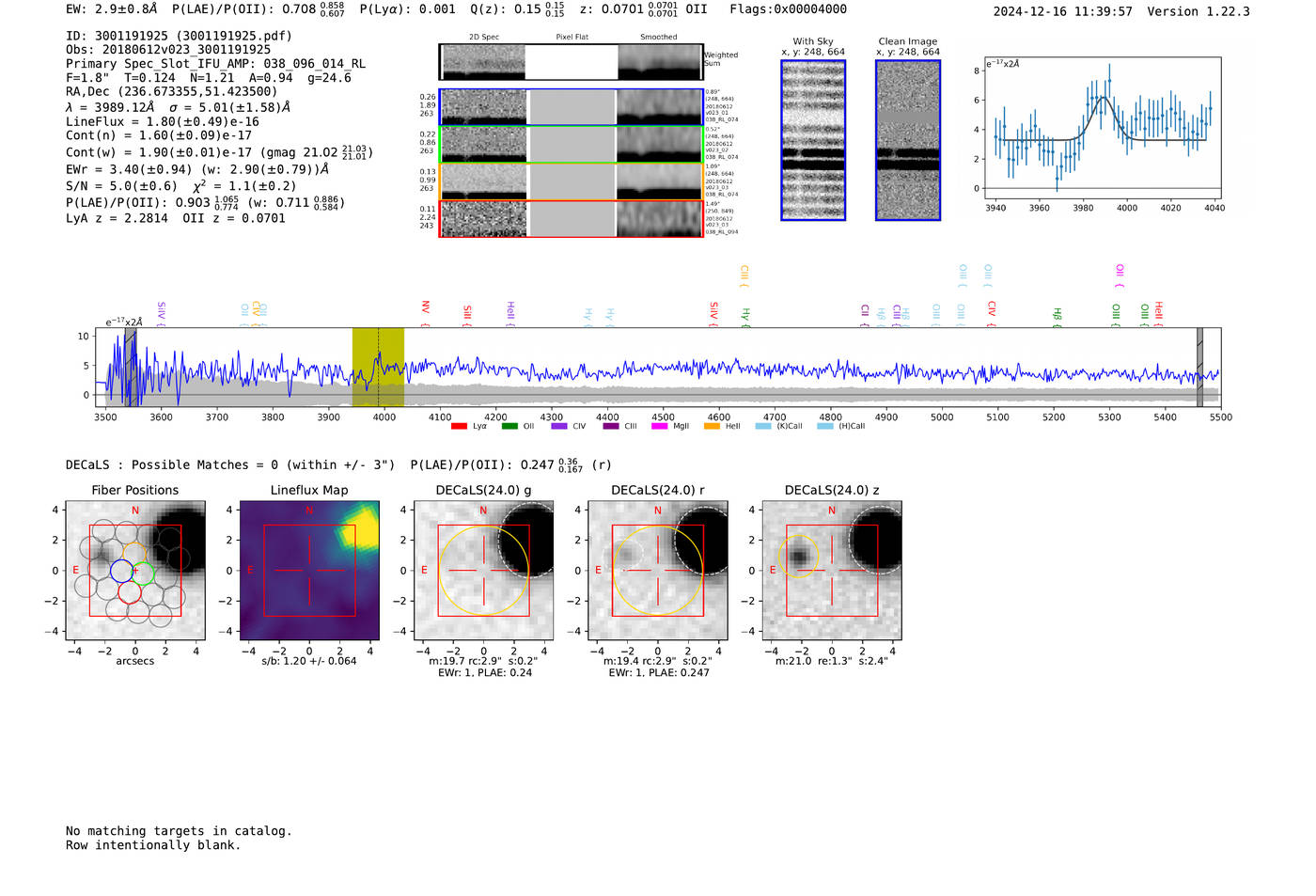Viewport: 1316px width, 896px height.
Task: Click the (K)CaII light blue legend swatch
Action: coord(763,426)
